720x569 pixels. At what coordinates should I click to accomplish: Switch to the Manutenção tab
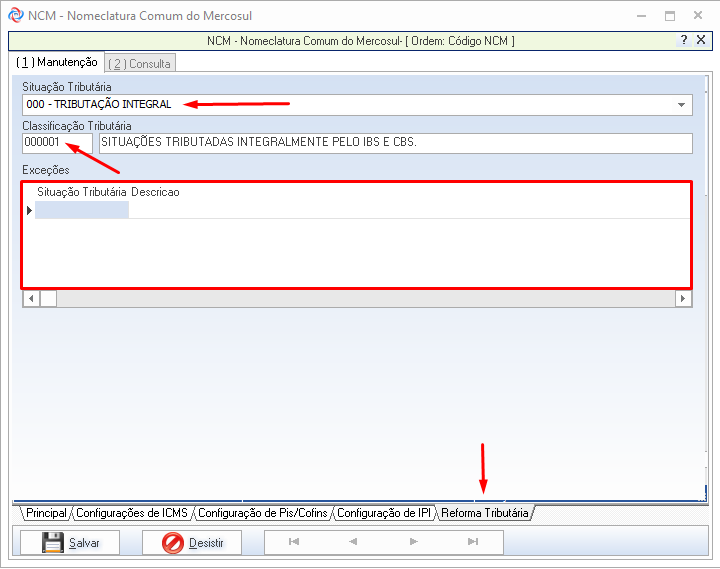point(57,63)
